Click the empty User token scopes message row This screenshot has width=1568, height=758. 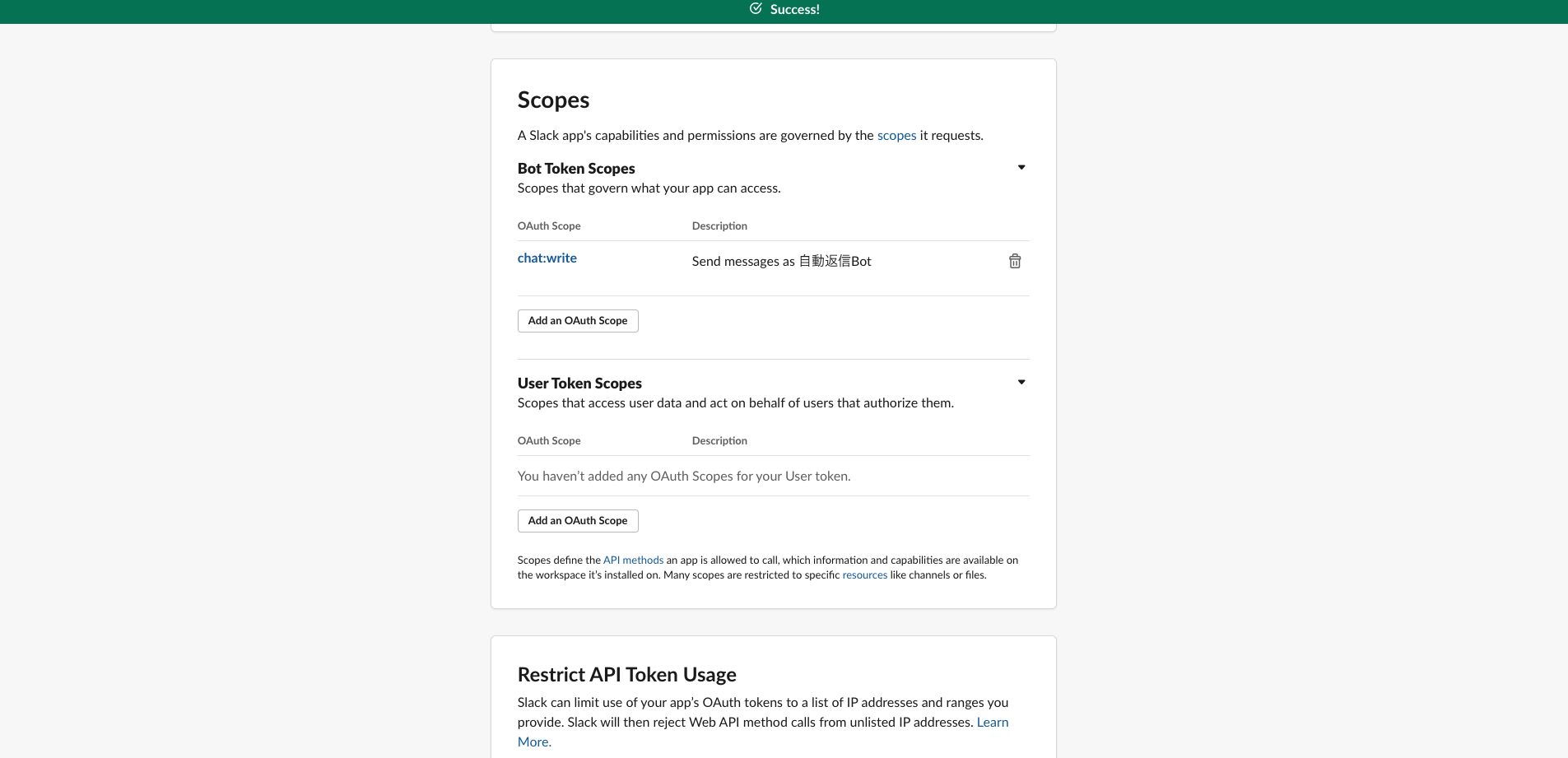click(x=683, y=476)
